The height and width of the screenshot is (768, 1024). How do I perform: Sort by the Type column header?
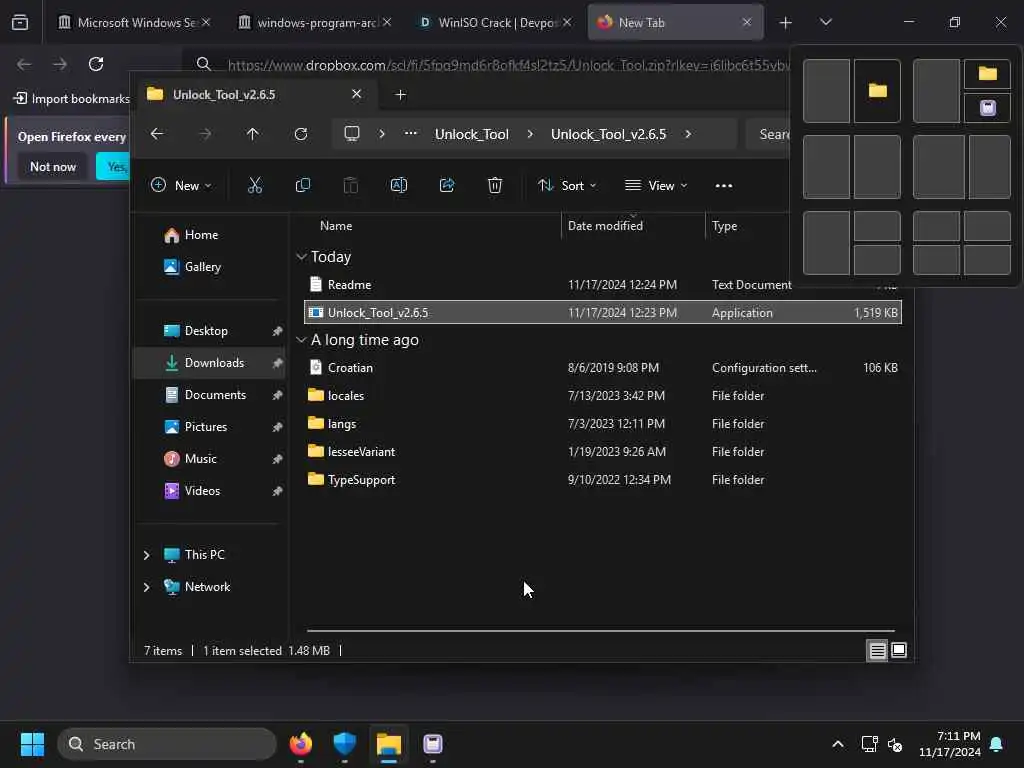click(724, 226)
